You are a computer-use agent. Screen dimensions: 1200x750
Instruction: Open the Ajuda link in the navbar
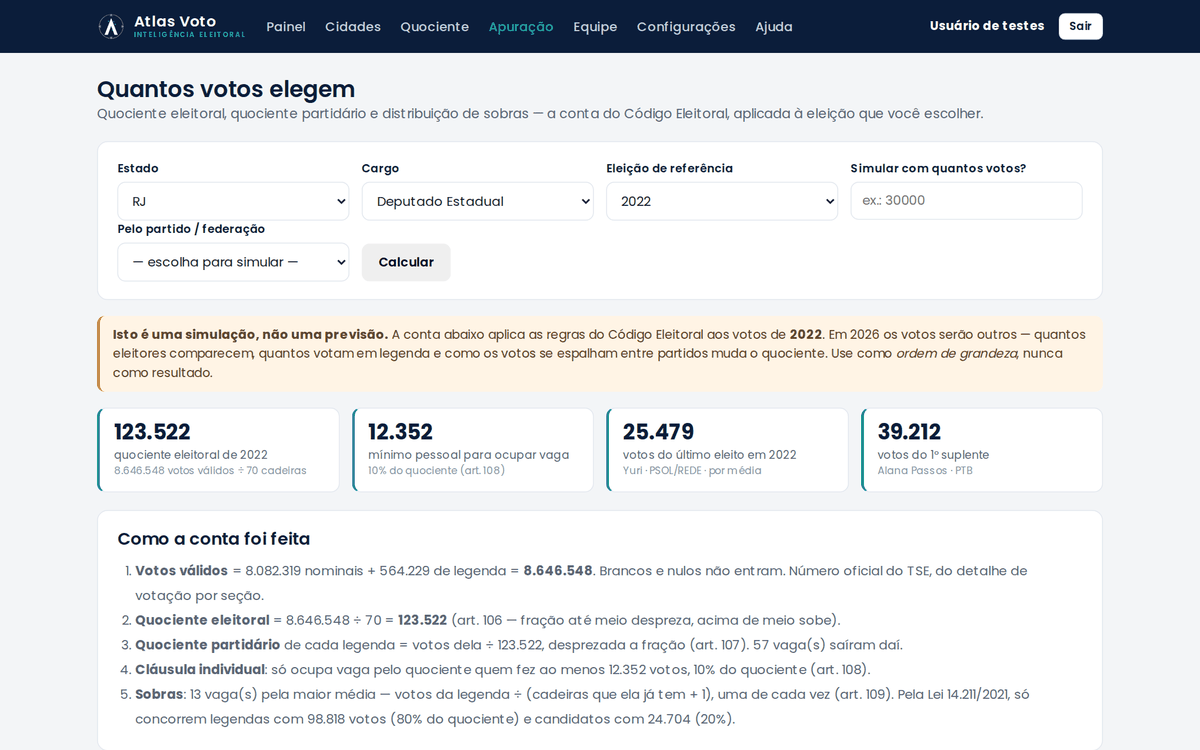pos(774,27)
